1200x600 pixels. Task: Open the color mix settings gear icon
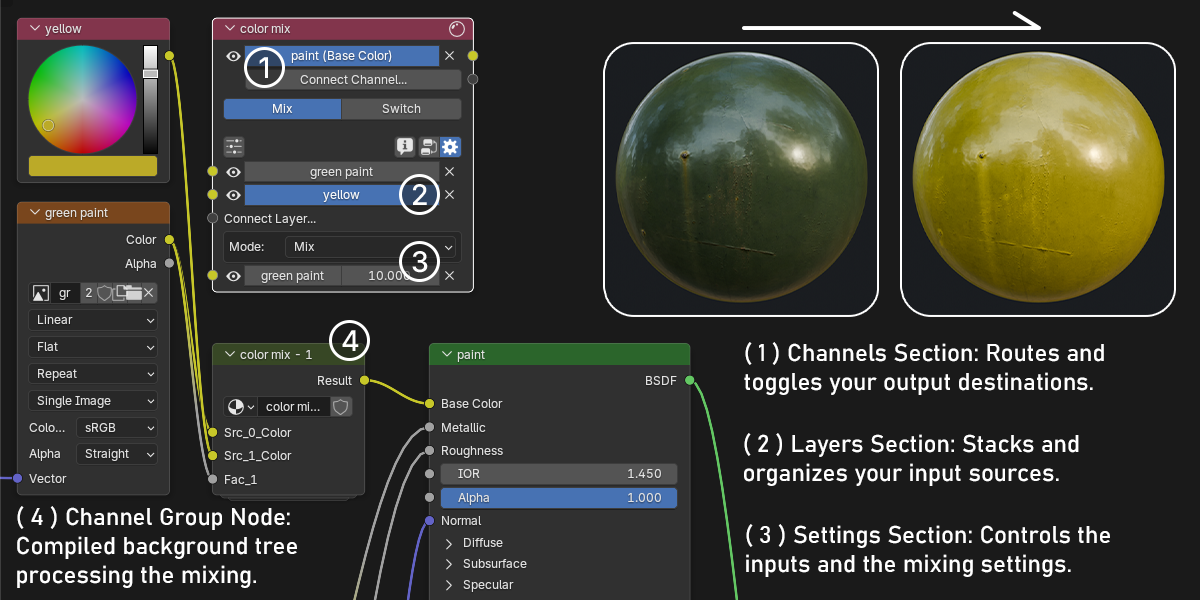[451, 147]
